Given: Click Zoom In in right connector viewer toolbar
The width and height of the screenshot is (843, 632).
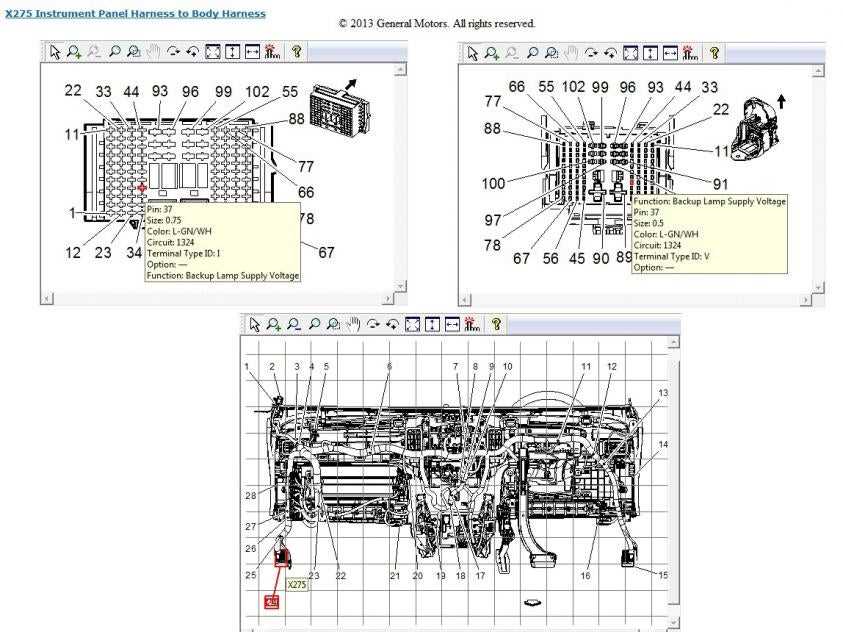Looking at the screenshot, I should tap(492, 53).
